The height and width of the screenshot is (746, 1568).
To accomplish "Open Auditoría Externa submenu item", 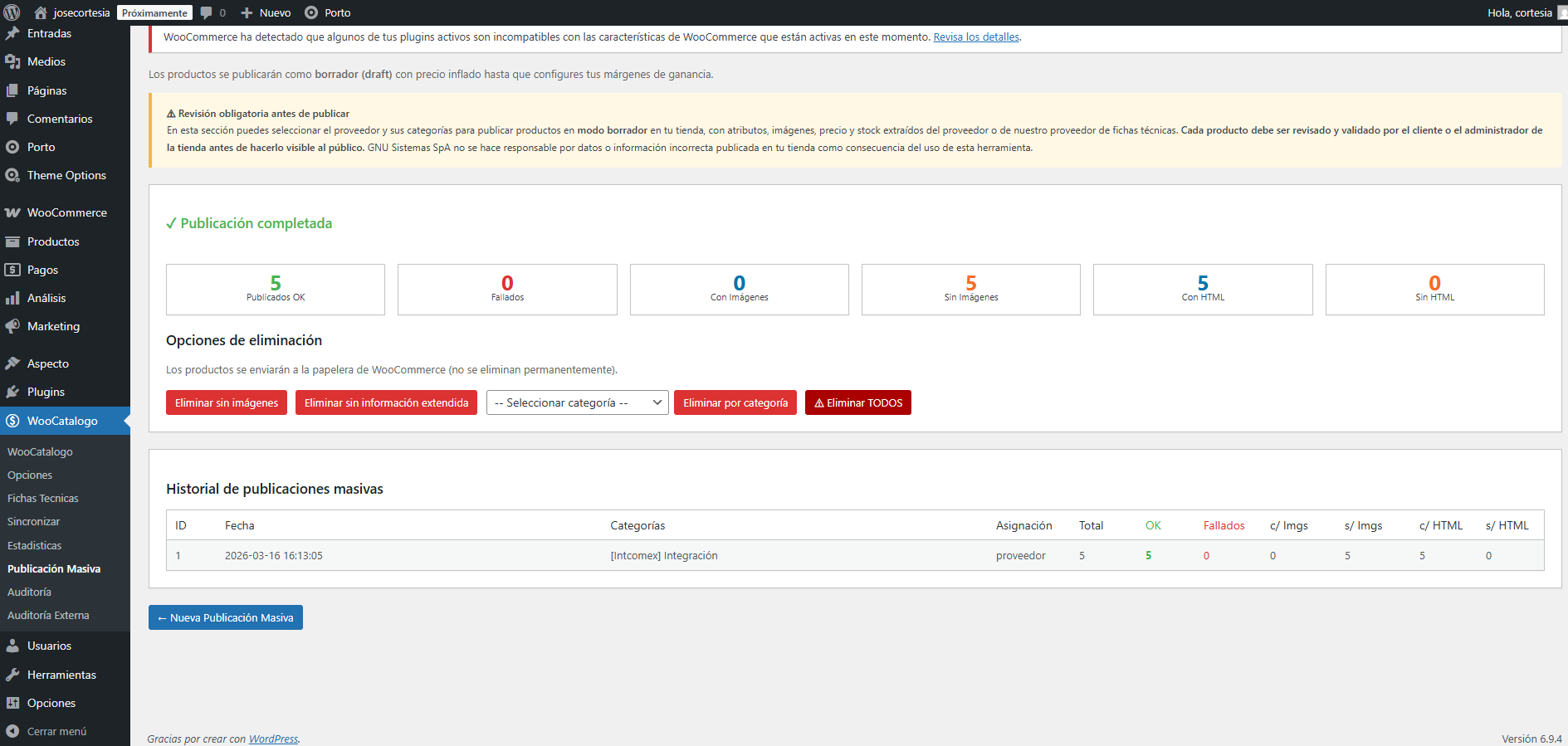I will [x=48, y=615].
